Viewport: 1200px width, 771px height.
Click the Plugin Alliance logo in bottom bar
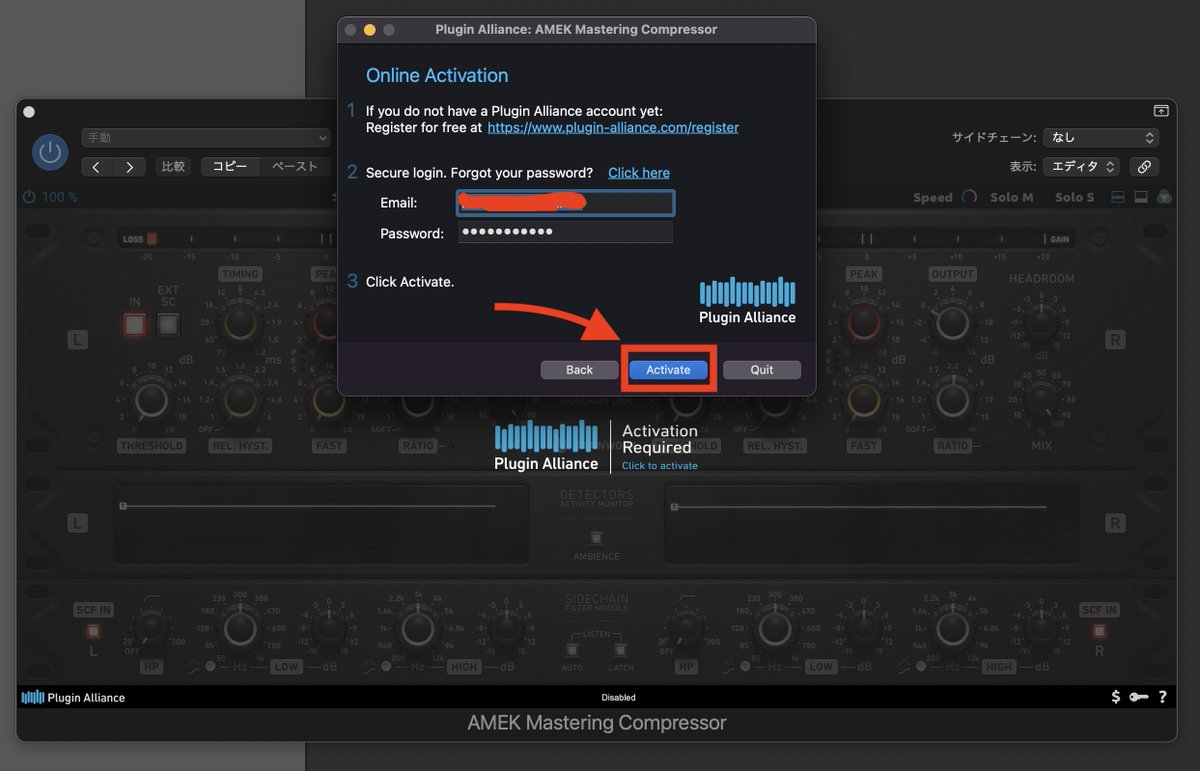(74, 697)
